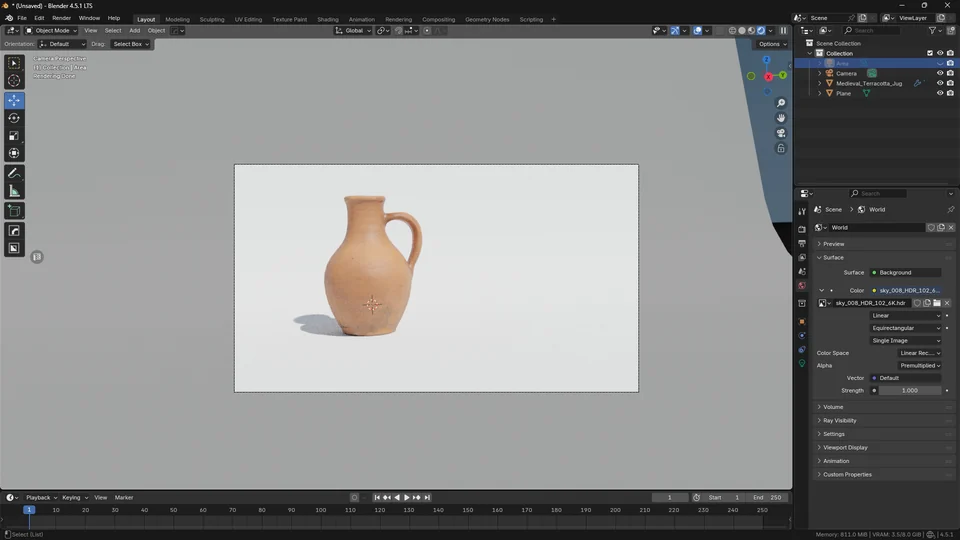Viewport: 960px width, 540px height.
Task: Open the World properties tab
Action: tap(802, 286)
